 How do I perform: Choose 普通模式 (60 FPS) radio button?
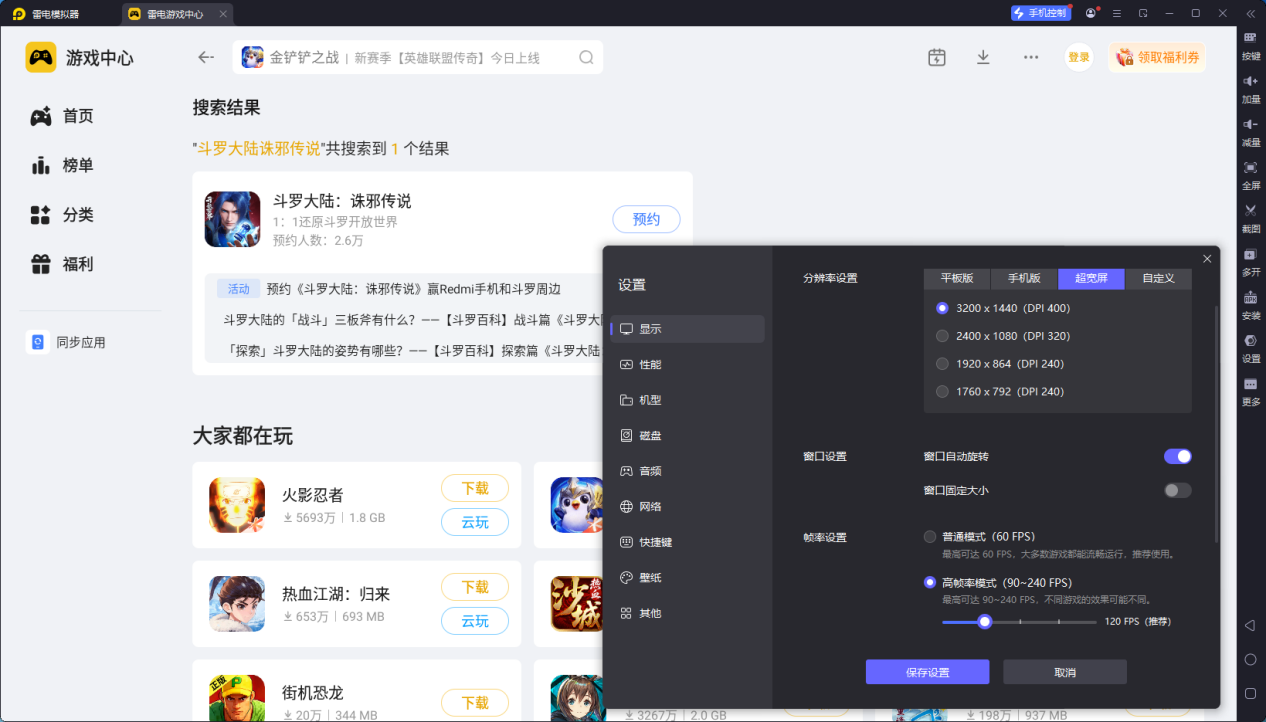coord(930,537)
